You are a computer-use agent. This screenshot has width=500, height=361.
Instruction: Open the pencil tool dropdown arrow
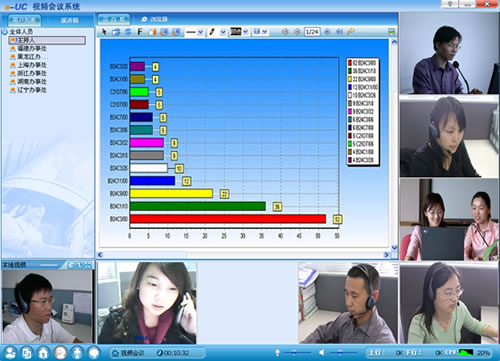point(223,32)
